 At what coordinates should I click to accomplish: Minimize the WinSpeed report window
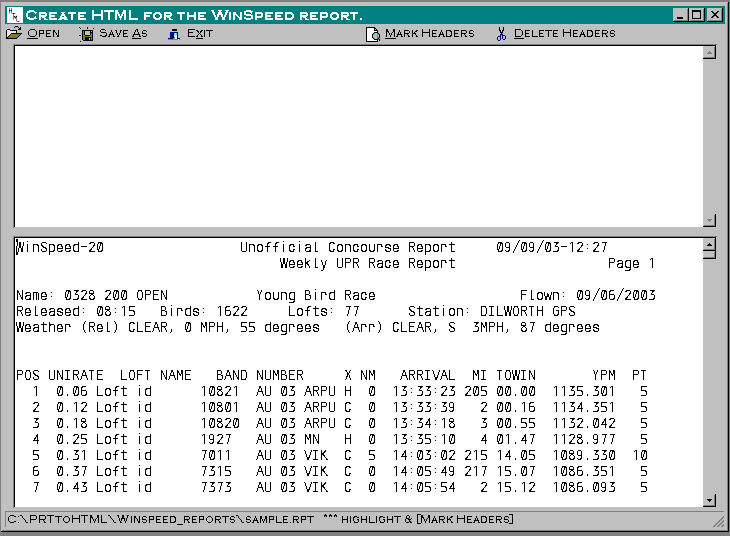pyautogui.click(x=680, y=15)
